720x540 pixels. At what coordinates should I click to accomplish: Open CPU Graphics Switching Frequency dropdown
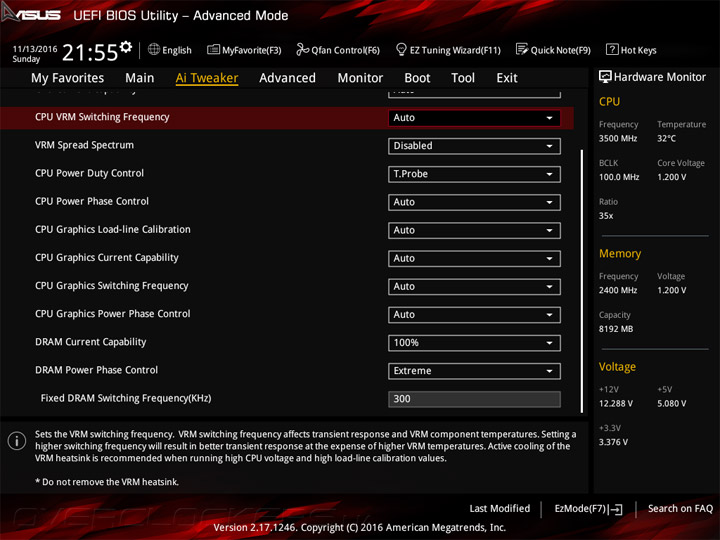point(474,287)
